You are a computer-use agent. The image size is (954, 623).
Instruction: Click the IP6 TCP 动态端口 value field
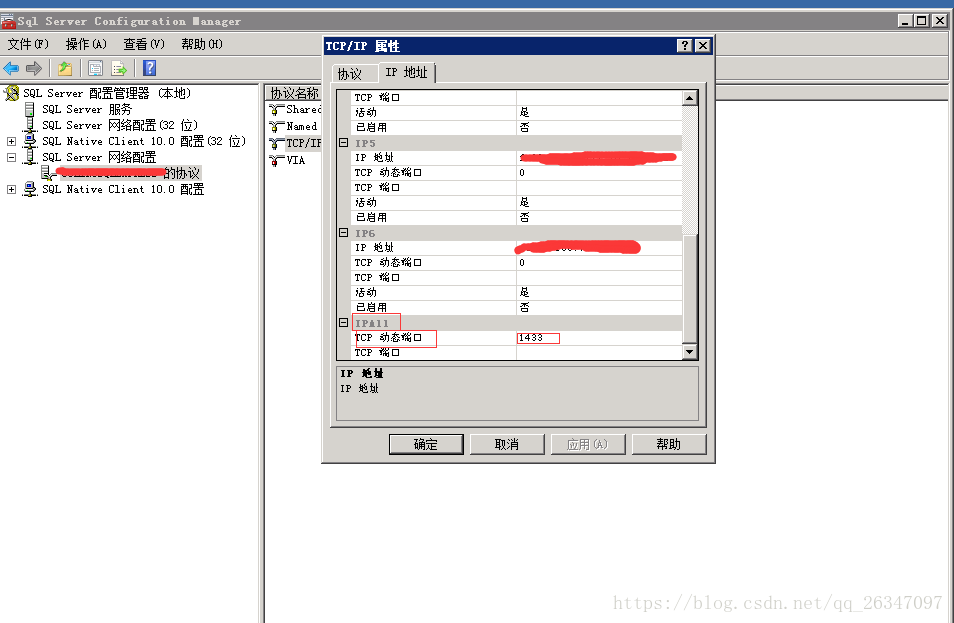pyautogui.click(x=599, y=263)
